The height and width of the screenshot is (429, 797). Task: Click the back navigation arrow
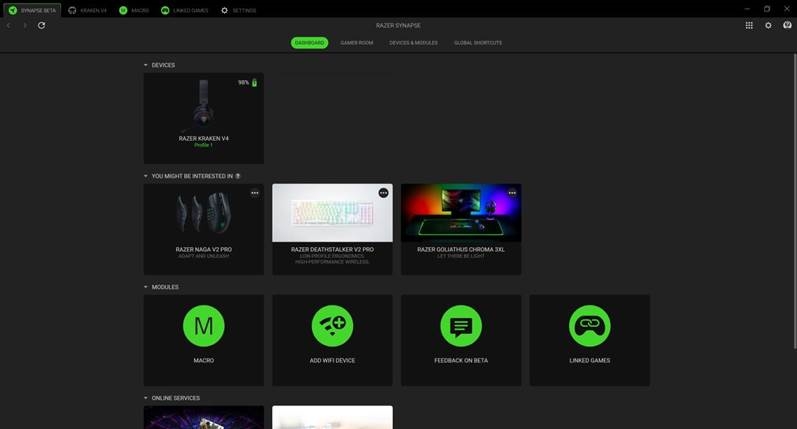pyautogui.click(x=9, y=25)
